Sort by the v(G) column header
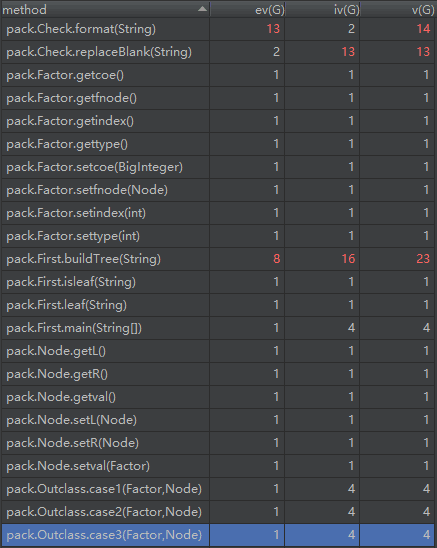Image resolution: width=437 pixels, height=548 pixels. [x=397, y=9]
